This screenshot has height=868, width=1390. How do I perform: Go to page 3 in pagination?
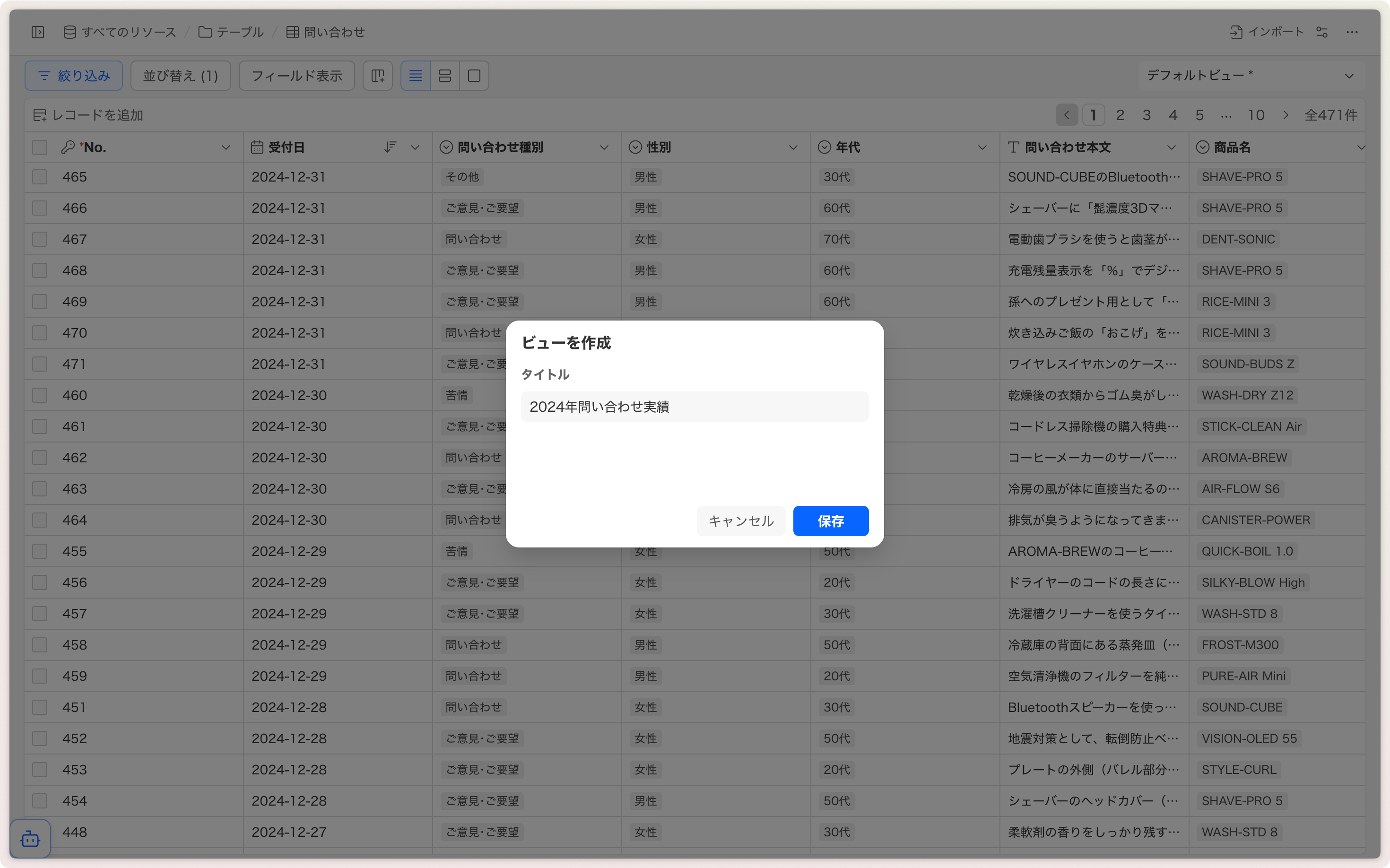(x=1147, y=115)
